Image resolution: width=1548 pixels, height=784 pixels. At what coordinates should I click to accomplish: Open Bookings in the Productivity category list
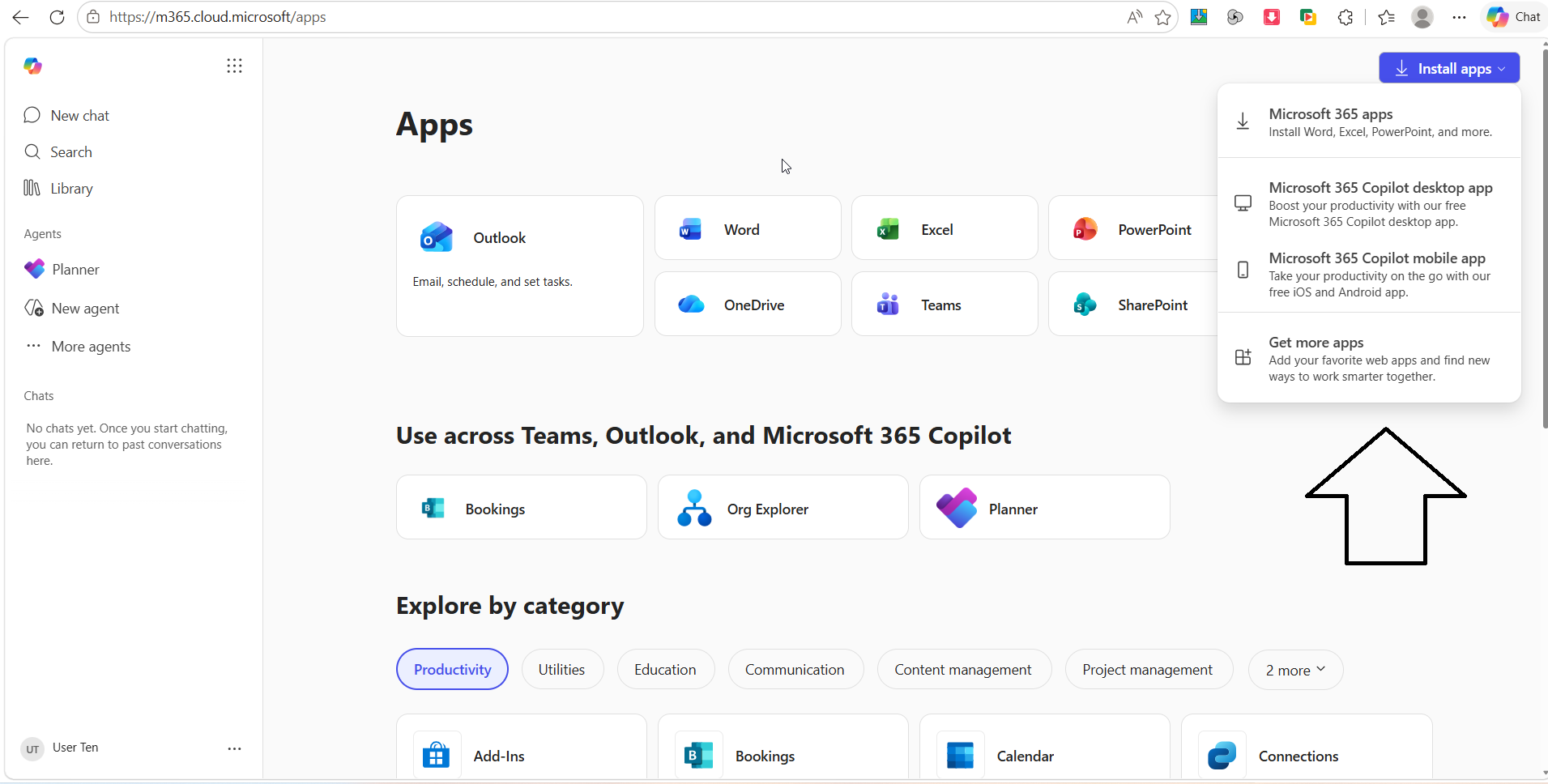coord(783,747)
